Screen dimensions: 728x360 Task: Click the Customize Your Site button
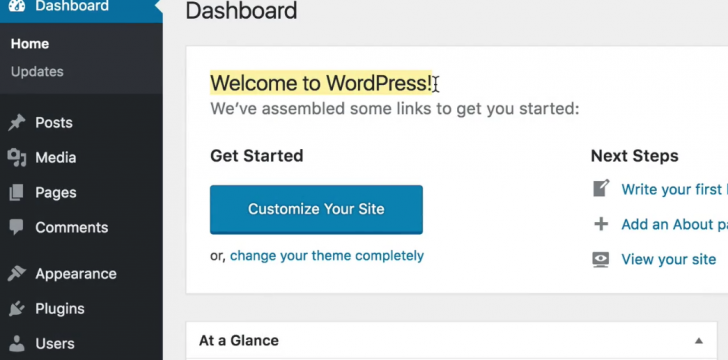pyautogui.click(x=316, y=209)
